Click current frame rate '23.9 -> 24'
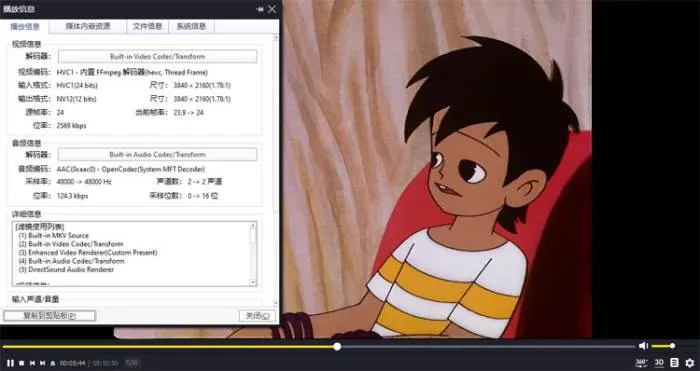700x371 pixels. point(188,113)
